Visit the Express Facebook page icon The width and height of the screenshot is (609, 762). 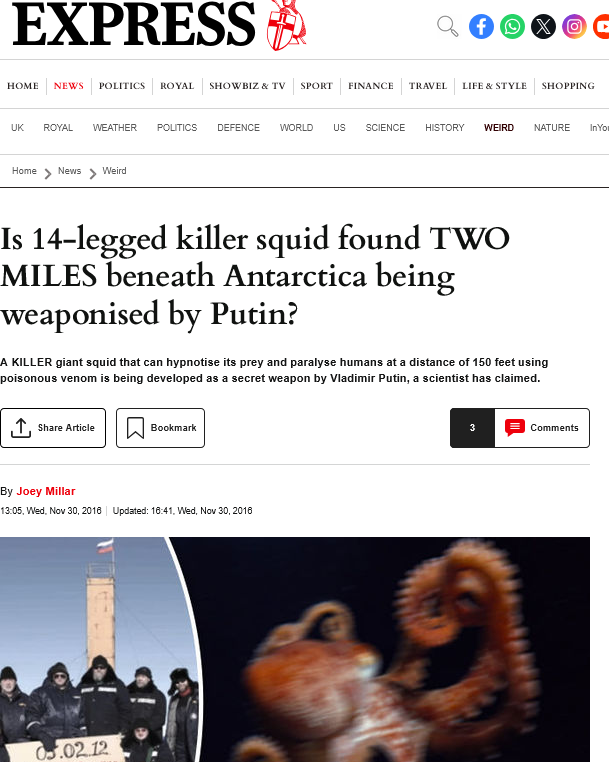pos(481,26)
